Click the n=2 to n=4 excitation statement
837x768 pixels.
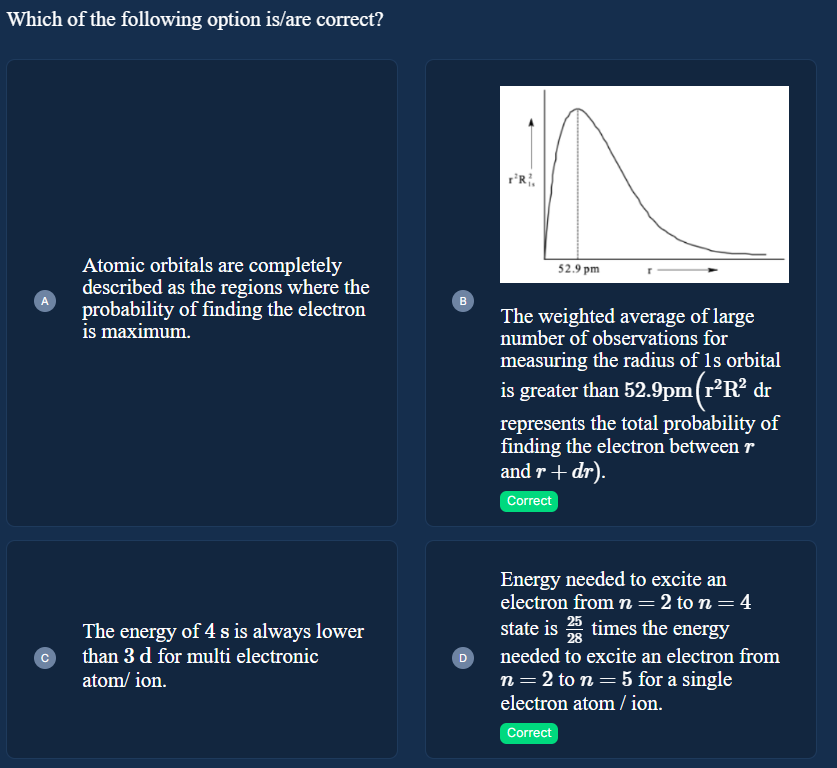coord(640,640)
